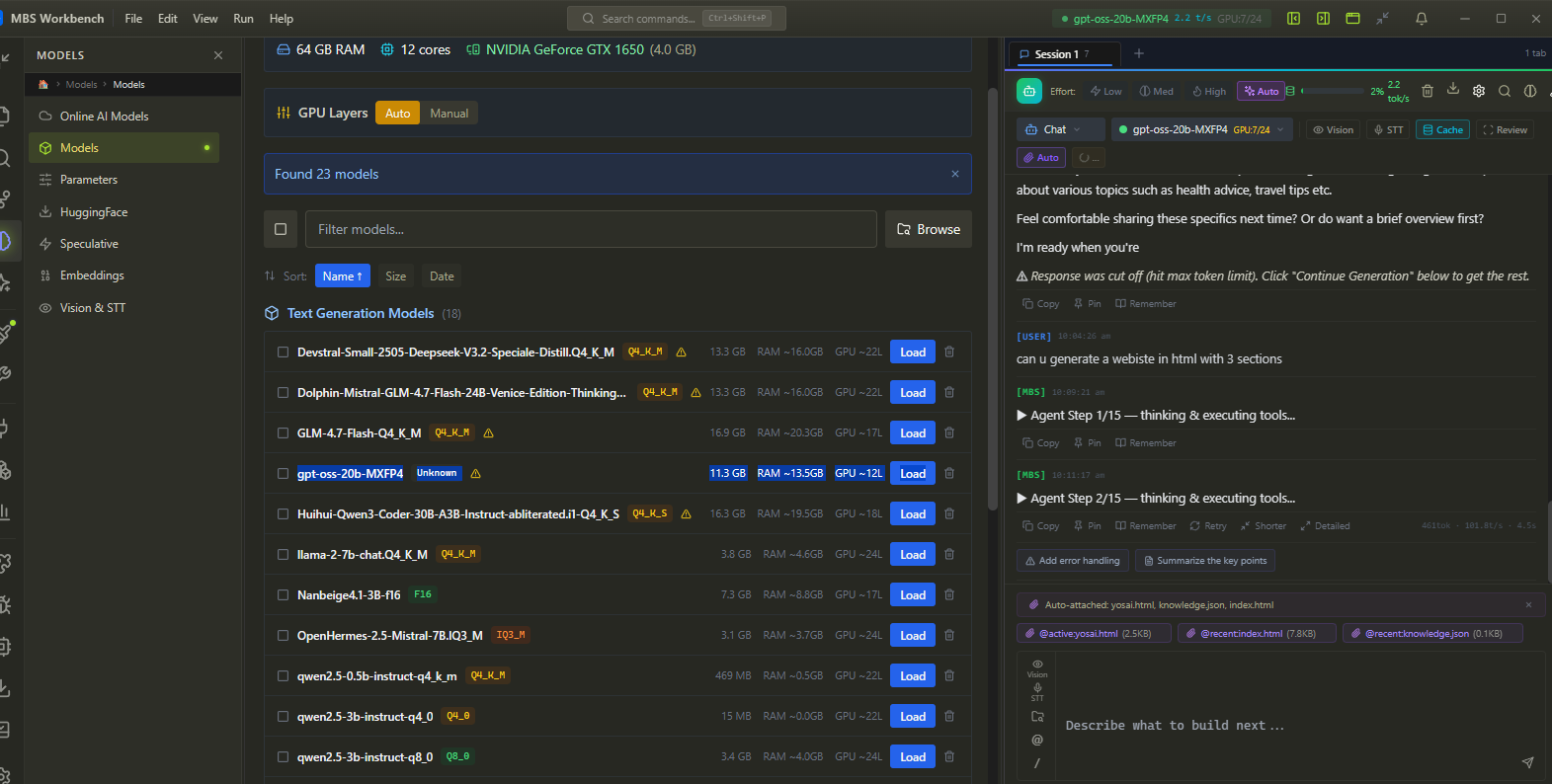1552x784 pixels.
Task: Click the download icon in the chat toolbar
Action: click(1452, 89)
